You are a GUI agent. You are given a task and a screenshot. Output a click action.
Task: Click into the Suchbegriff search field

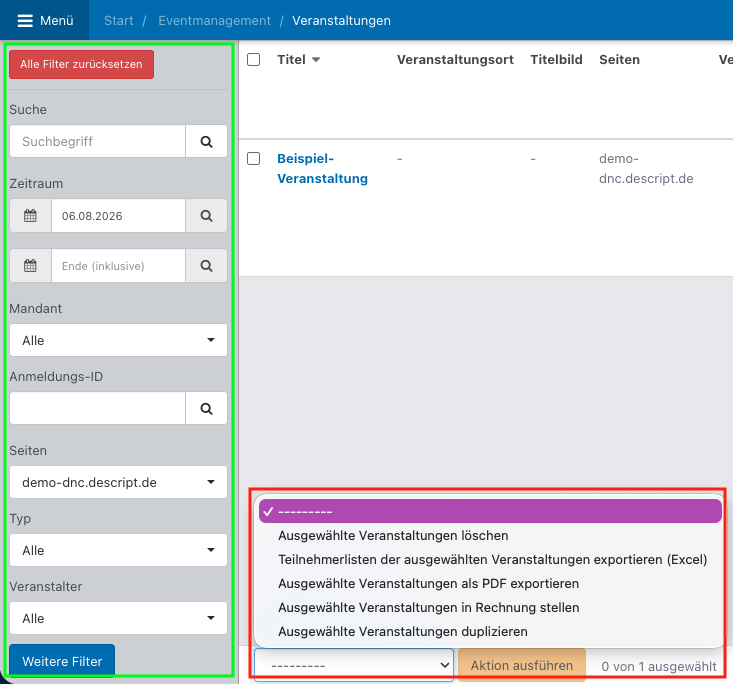coord(97,142)
